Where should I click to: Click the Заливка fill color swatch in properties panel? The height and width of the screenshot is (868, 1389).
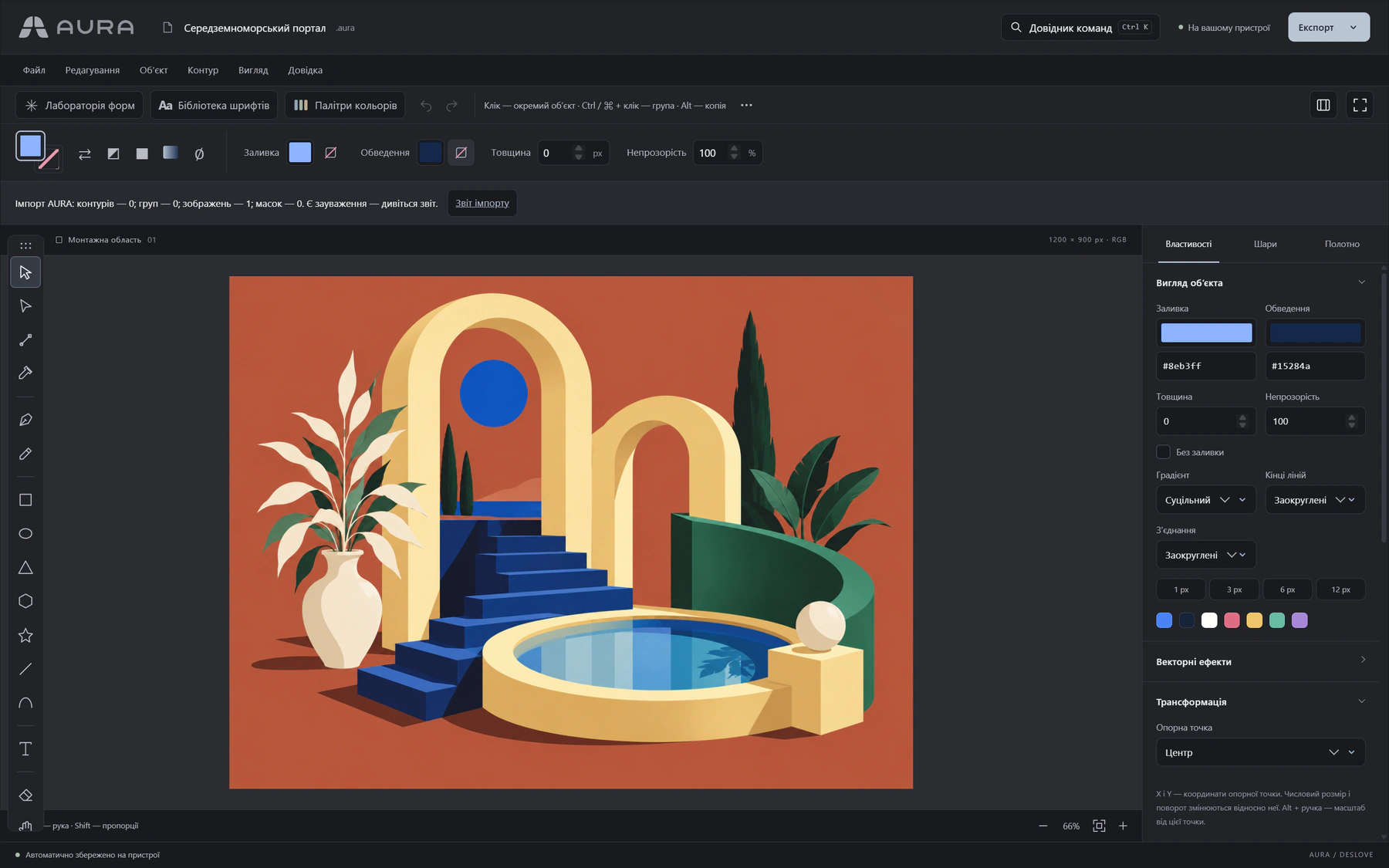[1206, 333]
